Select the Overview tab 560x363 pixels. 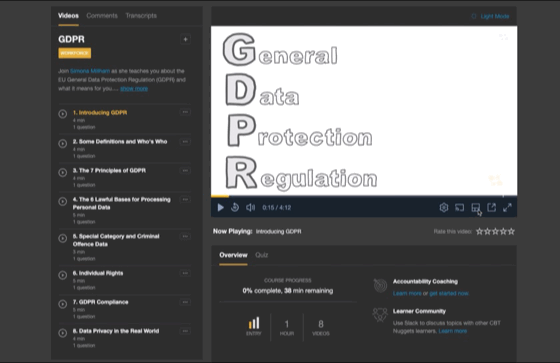pyautogui.click(x=233, y=255)
